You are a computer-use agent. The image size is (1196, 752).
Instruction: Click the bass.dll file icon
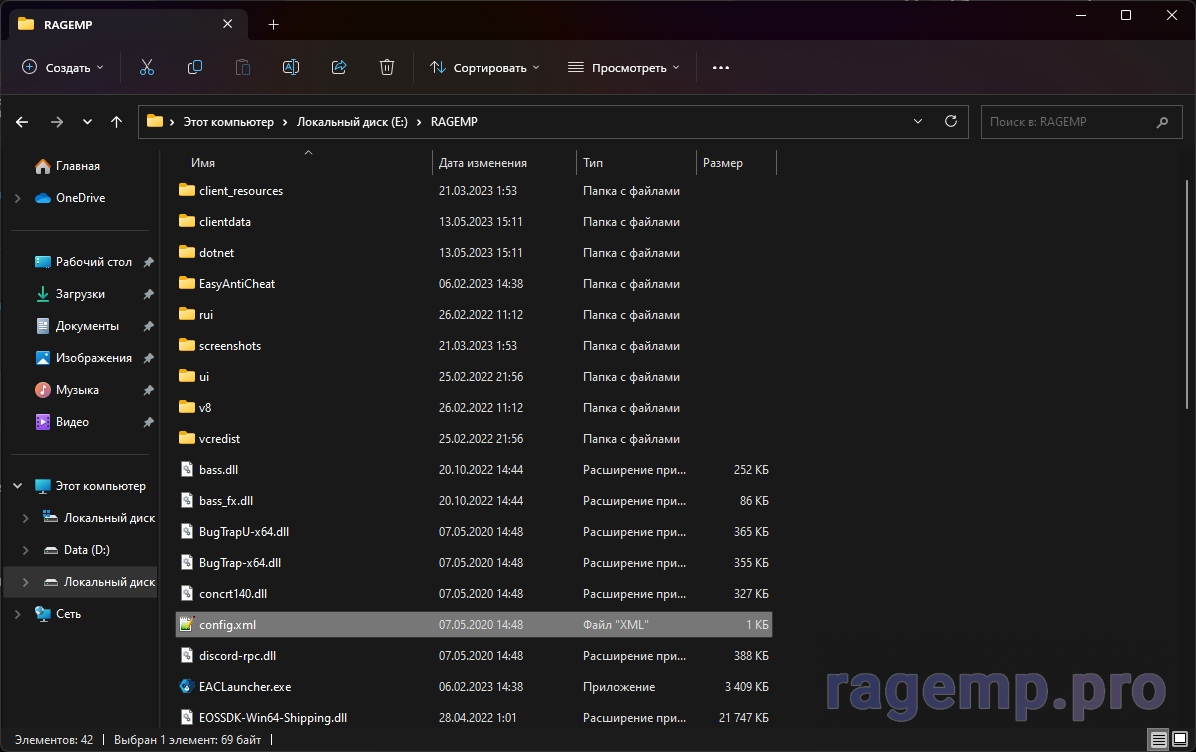coord(186,470)
